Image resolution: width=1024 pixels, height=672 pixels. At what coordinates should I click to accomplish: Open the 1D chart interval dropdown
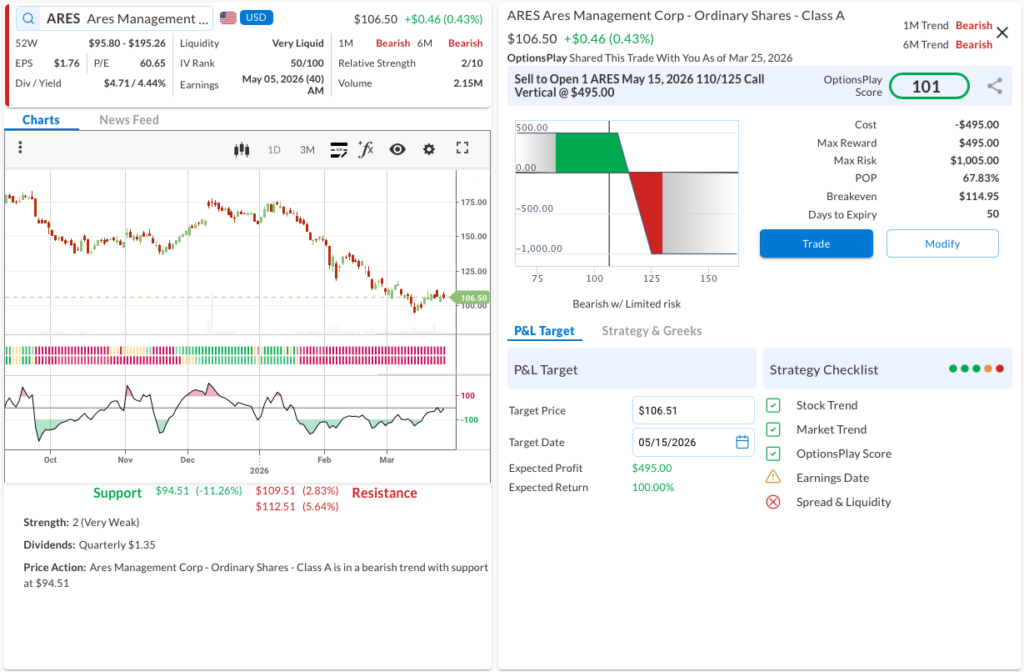tap(274, 150)
